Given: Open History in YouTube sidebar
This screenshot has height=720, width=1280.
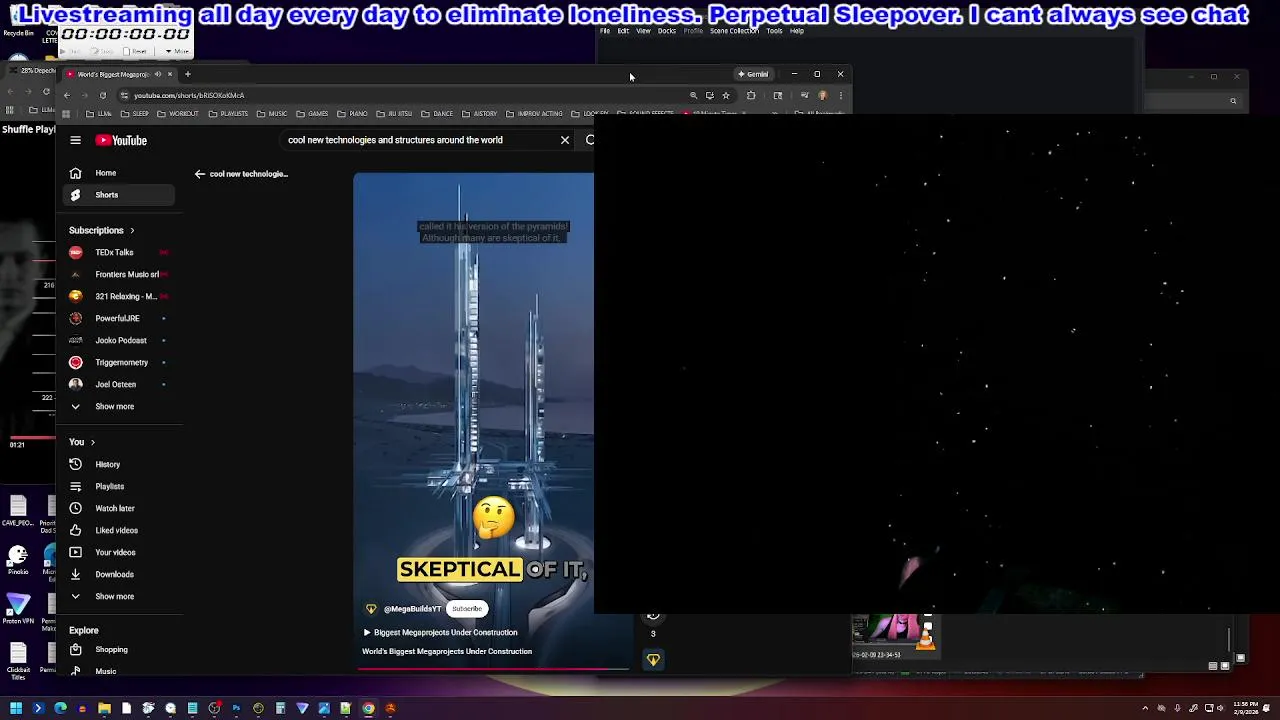Looking at the screenshot, I should coord(120,464).
